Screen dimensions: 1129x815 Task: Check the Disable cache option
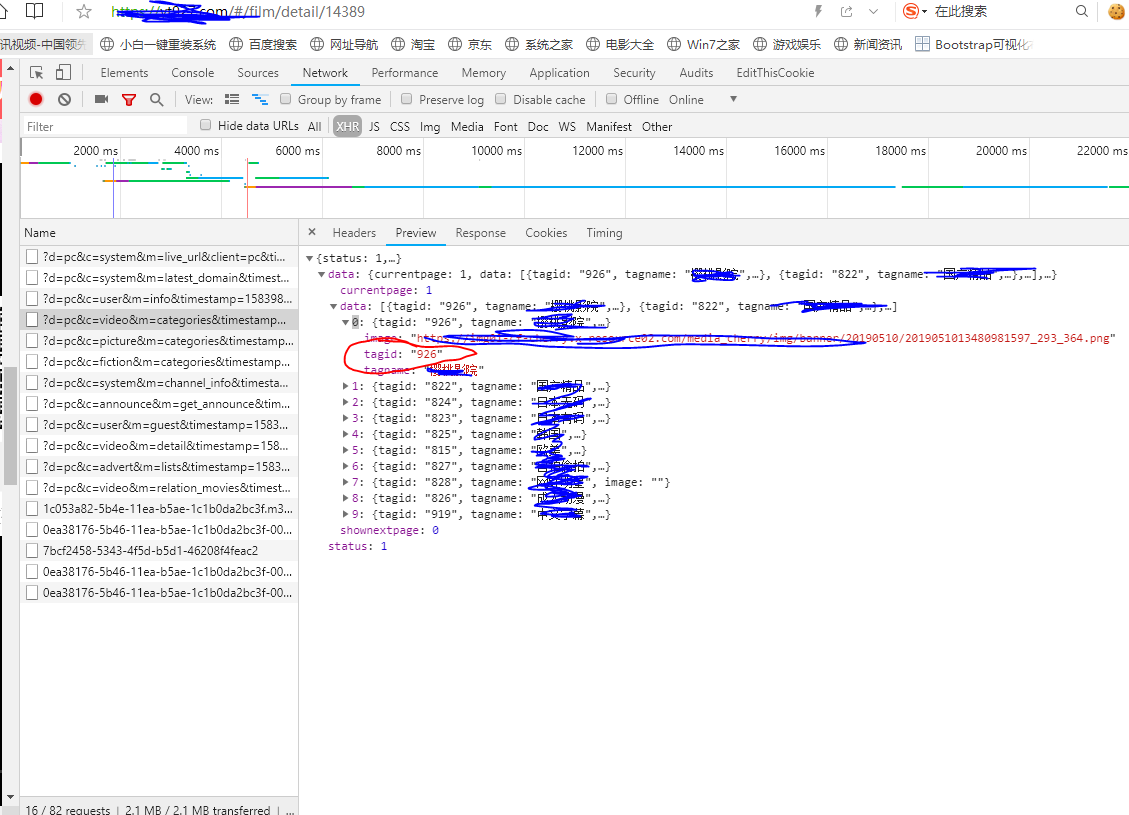(500, 99)
